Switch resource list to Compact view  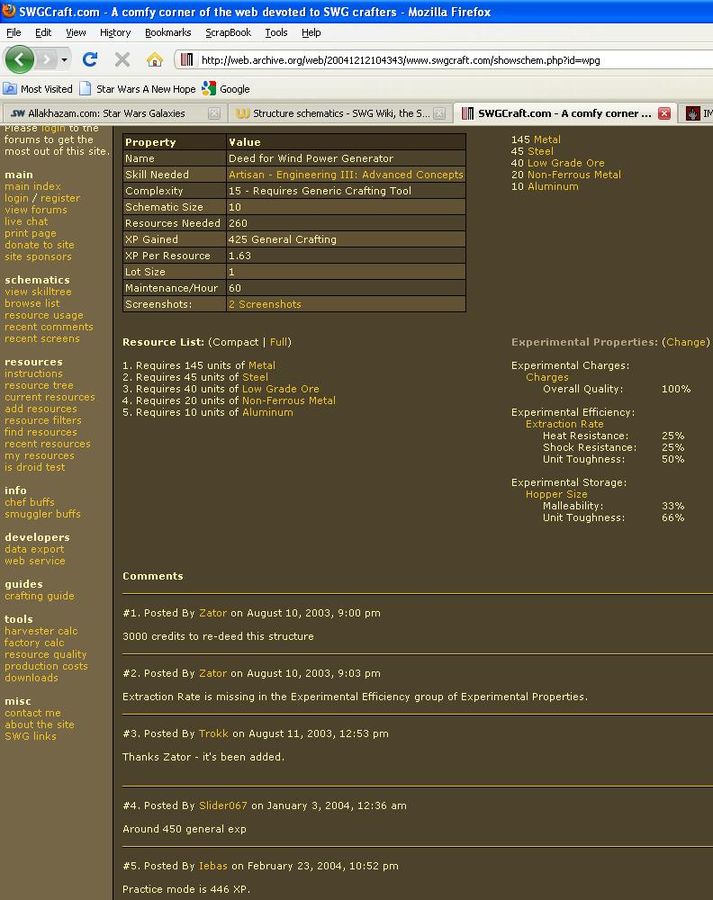(x=235, y=342)
